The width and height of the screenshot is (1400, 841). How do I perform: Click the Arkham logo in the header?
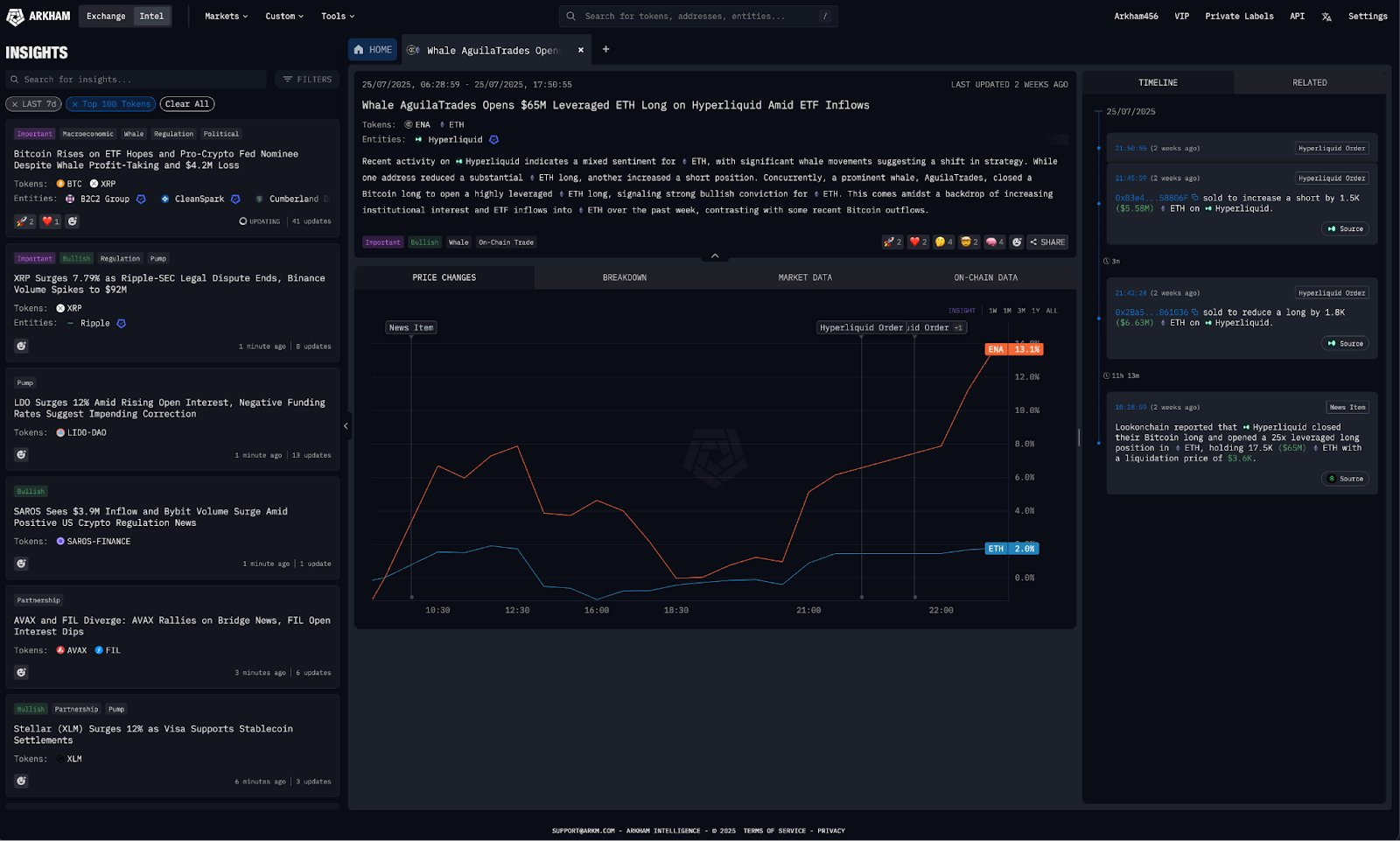pos(38,16)
